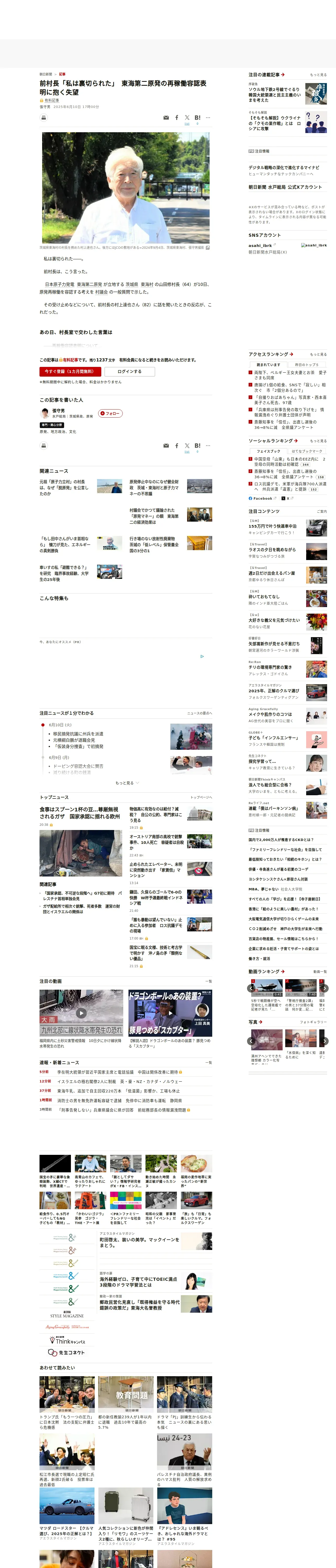Image resolution: width=336 pixels, height=1568 pixels.
Task: Click the Facebook icon below the author section
Action: coord(177,446)
